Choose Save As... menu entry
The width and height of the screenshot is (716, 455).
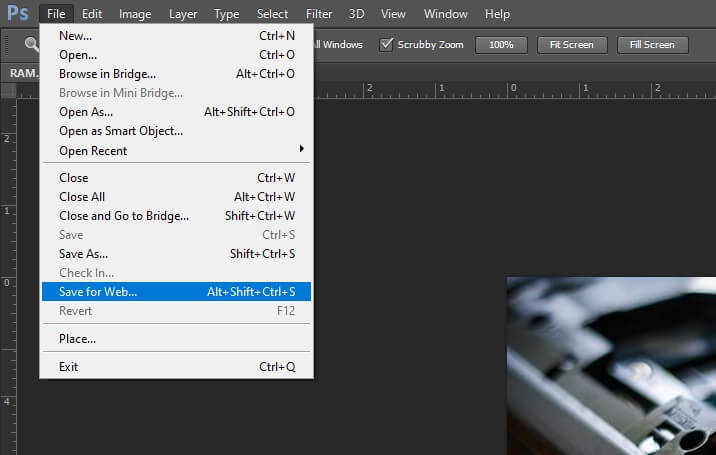click(177, 254)
